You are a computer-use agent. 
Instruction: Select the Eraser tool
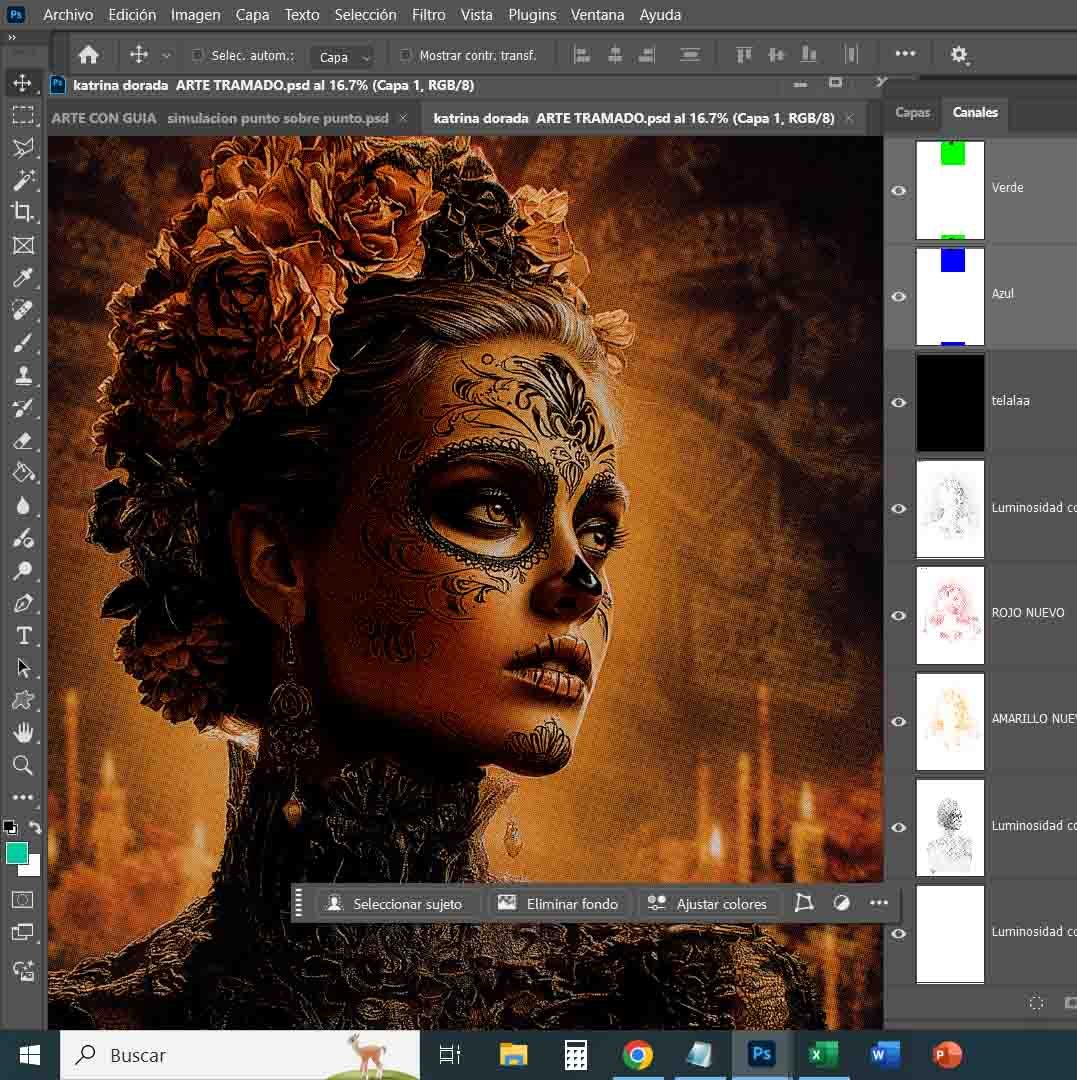tap(22, 441)
